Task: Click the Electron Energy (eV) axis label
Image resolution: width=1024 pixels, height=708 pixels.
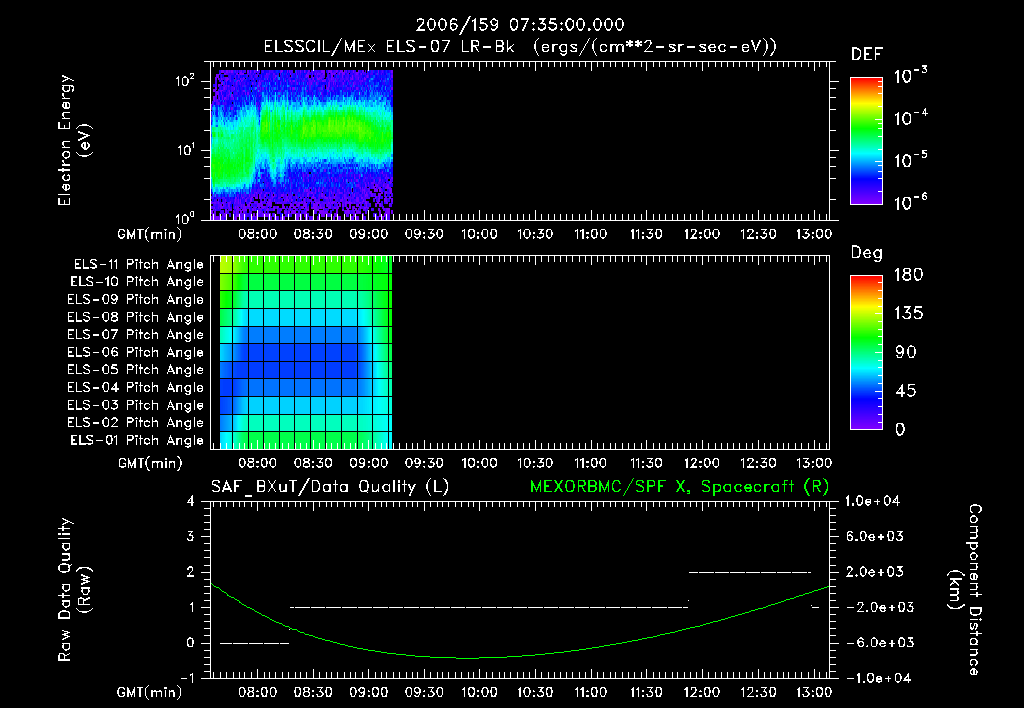Action: point(74,140)
